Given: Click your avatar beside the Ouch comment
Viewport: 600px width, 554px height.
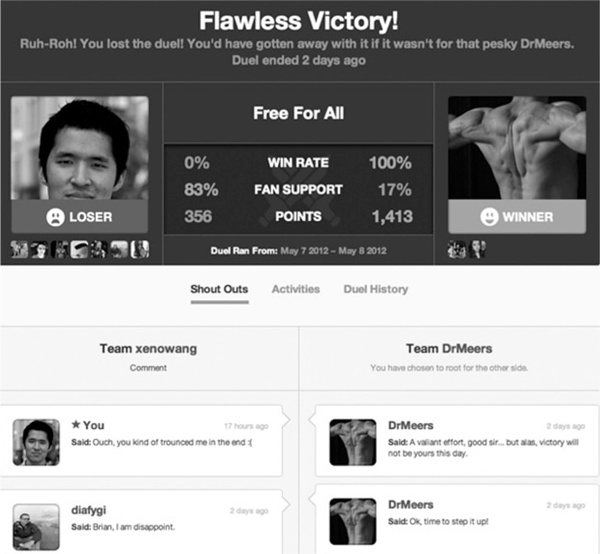Looking at the screenshot, I should [x=36, y=442].
